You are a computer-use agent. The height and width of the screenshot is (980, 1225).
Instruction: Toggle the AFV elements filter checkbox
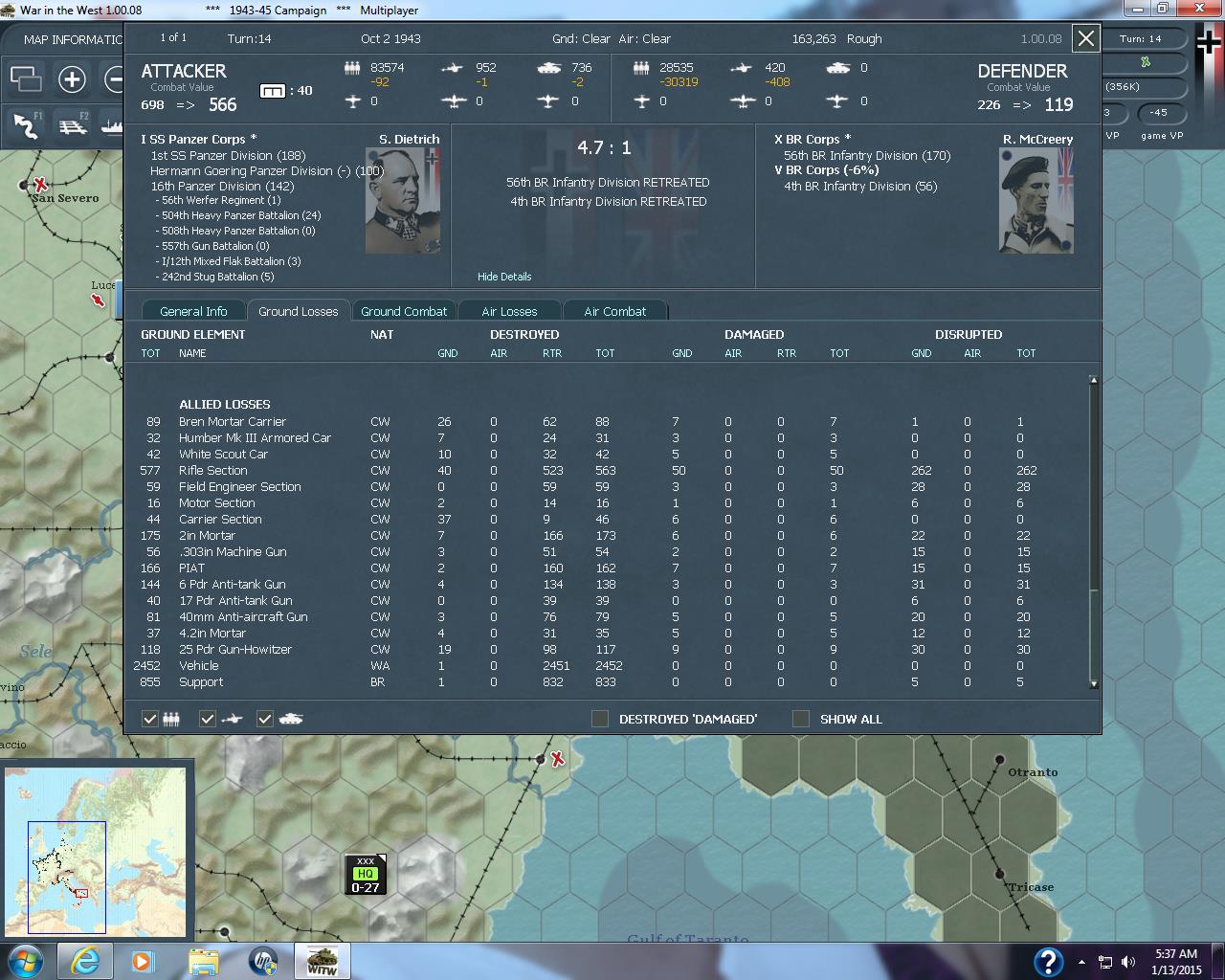[x=265, y=719]
